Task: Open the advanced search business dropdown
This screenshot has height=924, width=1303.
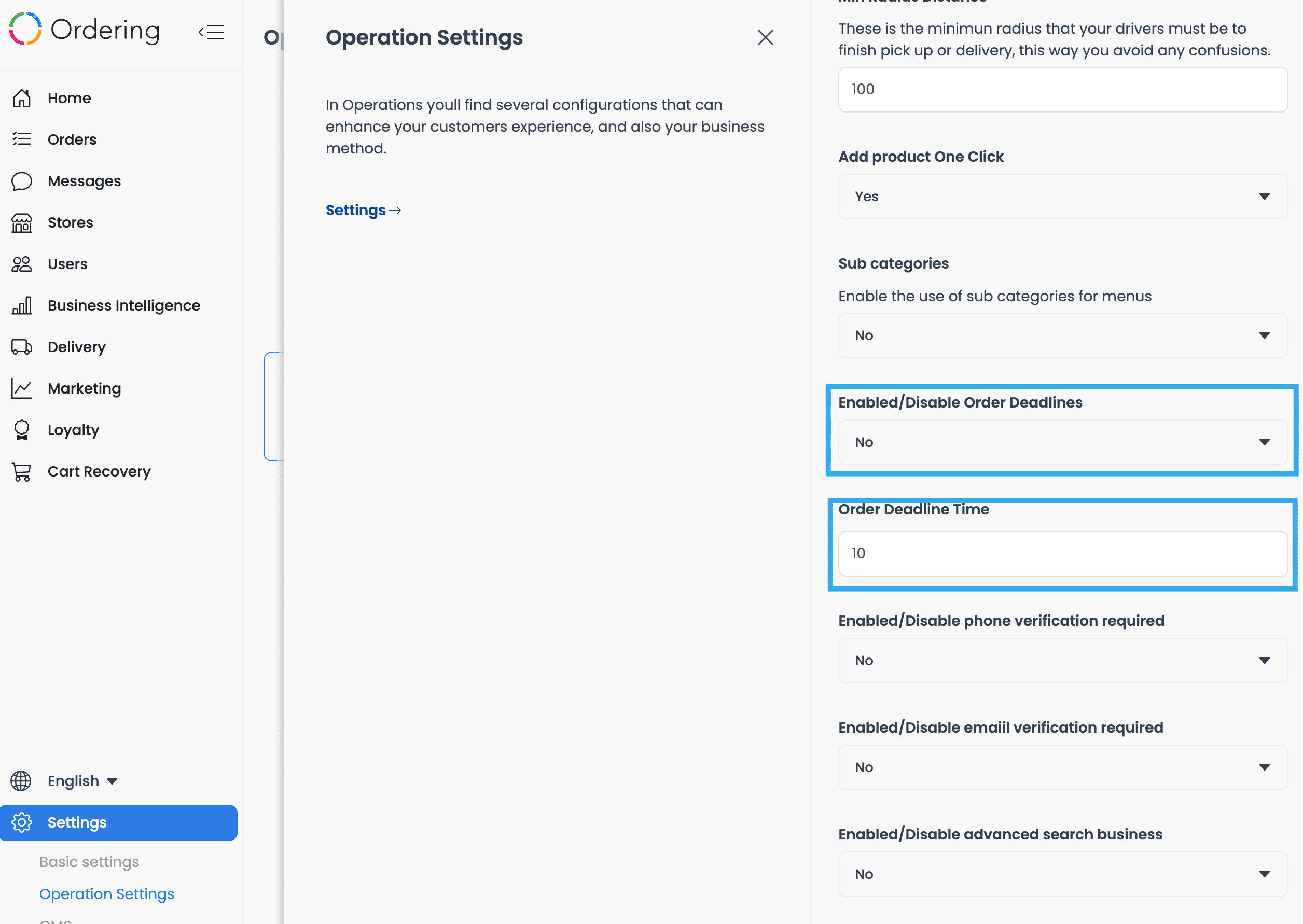Action: (1062, 875)
